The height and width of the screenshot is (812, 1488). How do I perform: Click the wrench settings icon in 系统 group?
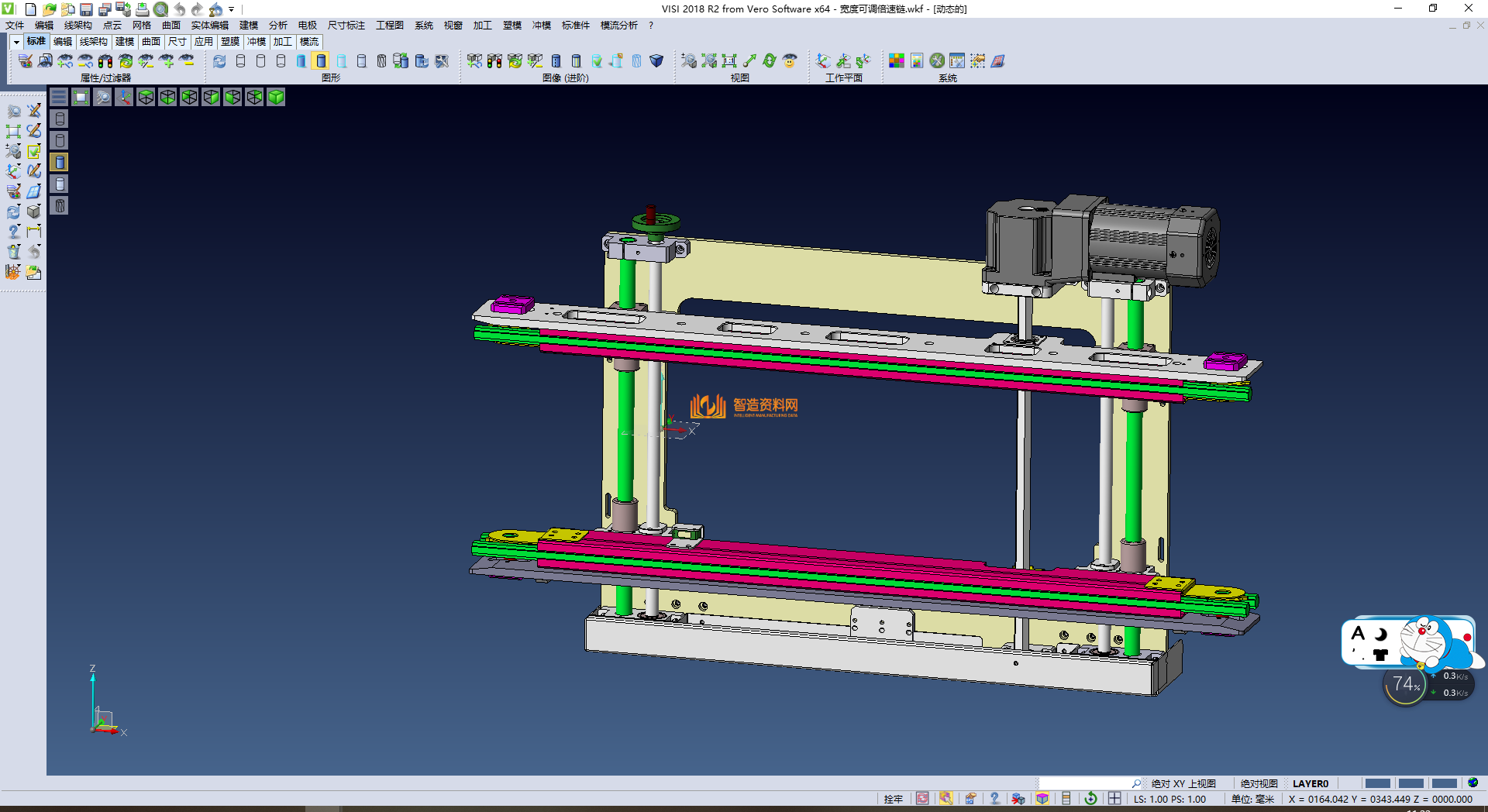point(937,61)
